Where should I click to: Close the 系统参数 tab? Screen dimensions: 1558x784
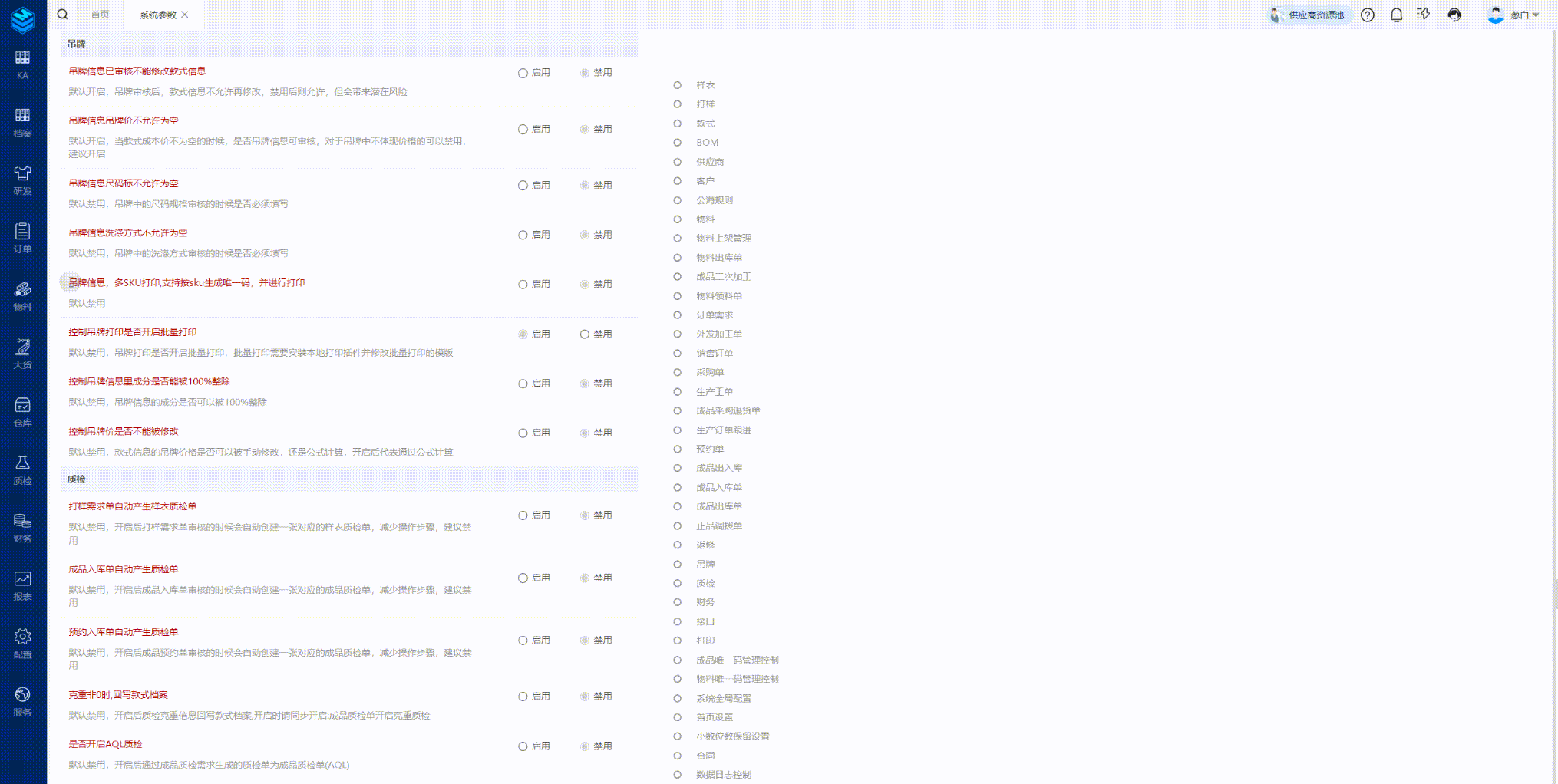185,15
